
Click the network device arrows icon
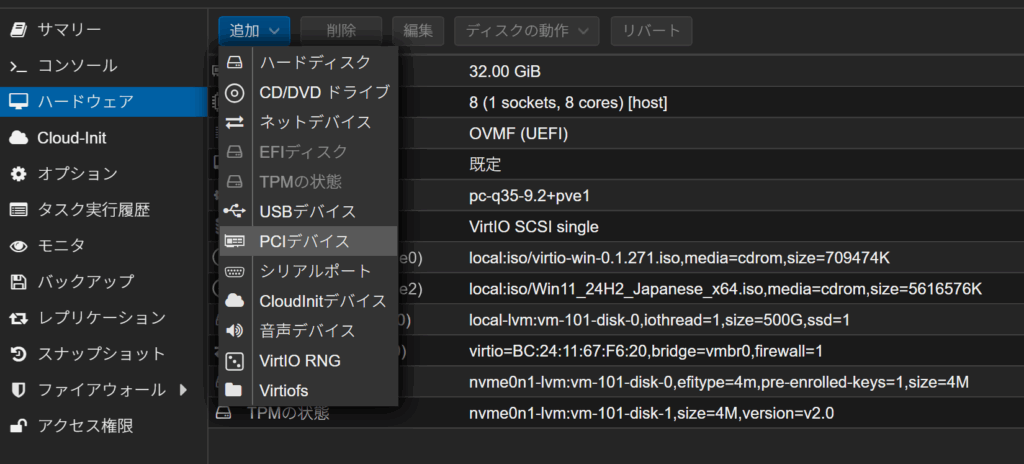[235, 122]
